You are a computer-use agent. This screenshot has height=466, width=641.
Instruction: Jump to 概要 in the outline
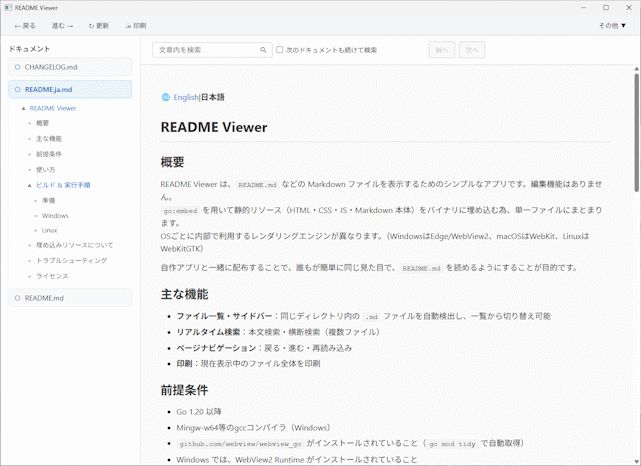click(x=43, y=123)
